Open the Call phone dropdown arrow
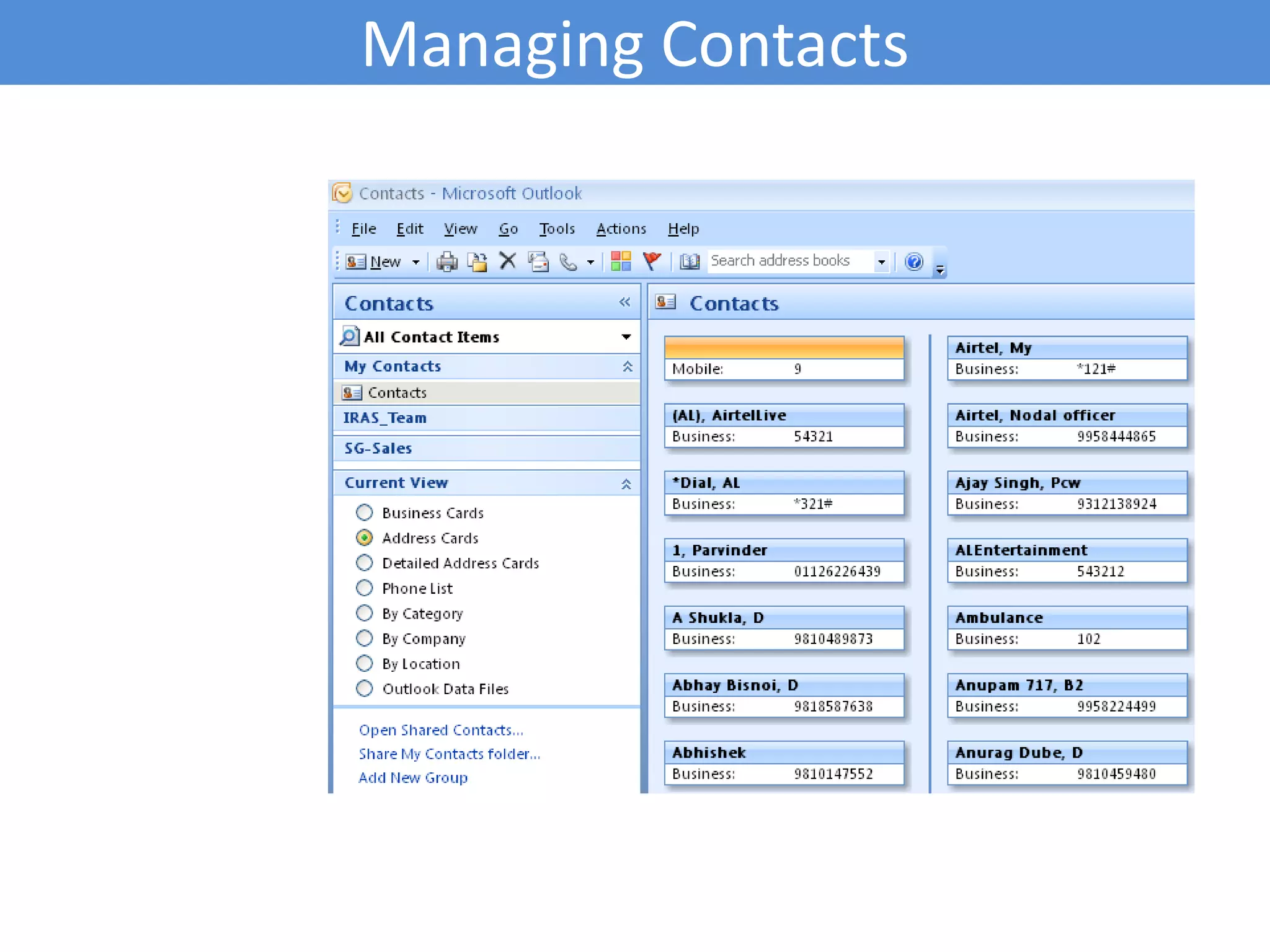 click(x=590, y=262)
